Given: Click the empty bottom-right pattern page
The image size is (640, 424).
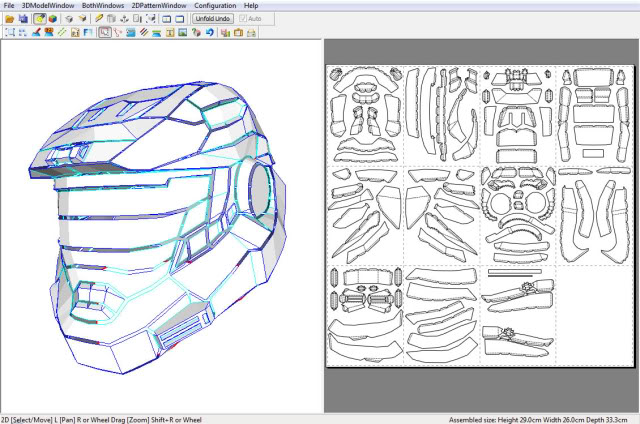Looking at the screenshot, I should pos(595,314).
